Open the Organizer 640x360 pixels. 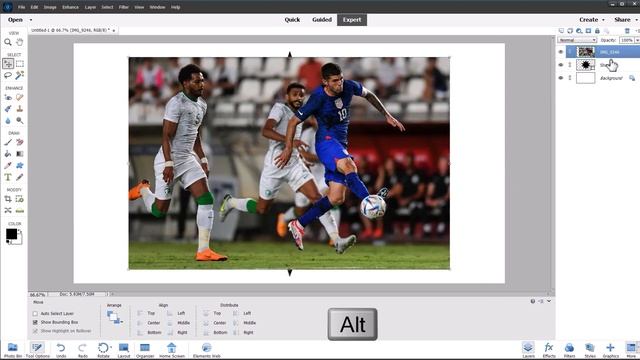tap(145, 350)
